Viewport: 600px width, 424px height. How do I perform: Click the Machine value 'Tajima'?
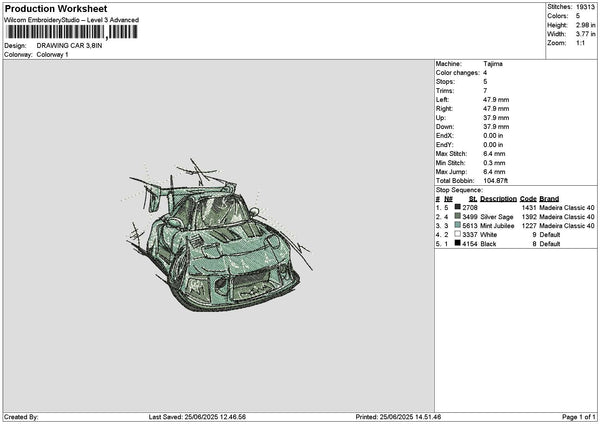pos(493,64)
